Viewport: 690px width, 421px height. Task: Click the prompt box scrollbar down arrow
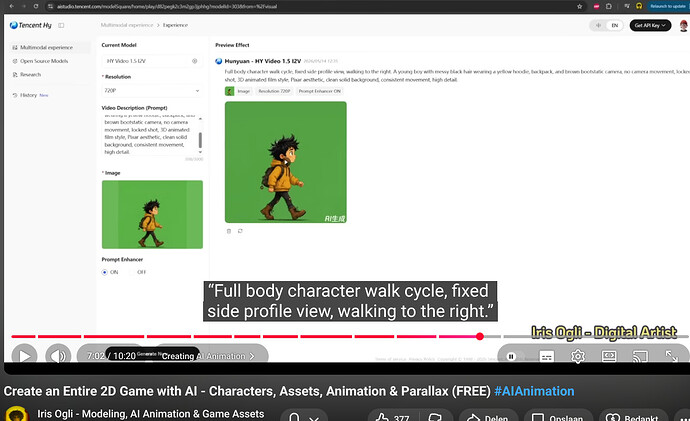(x=200, y=152)
